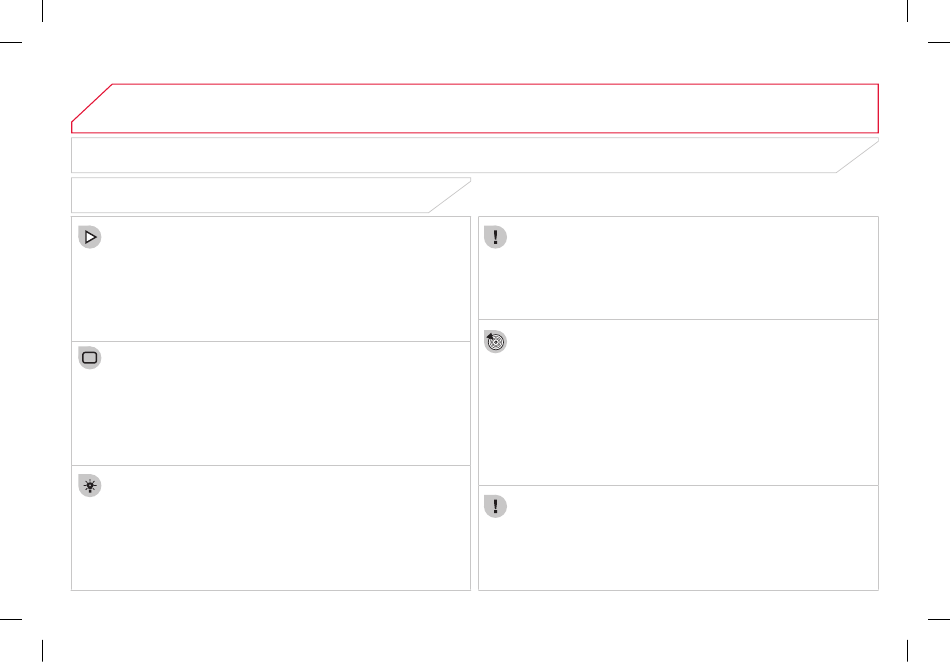Select the rounded square stop icon
The height and width of the screenshot is (662, 950).
[90, 357]
